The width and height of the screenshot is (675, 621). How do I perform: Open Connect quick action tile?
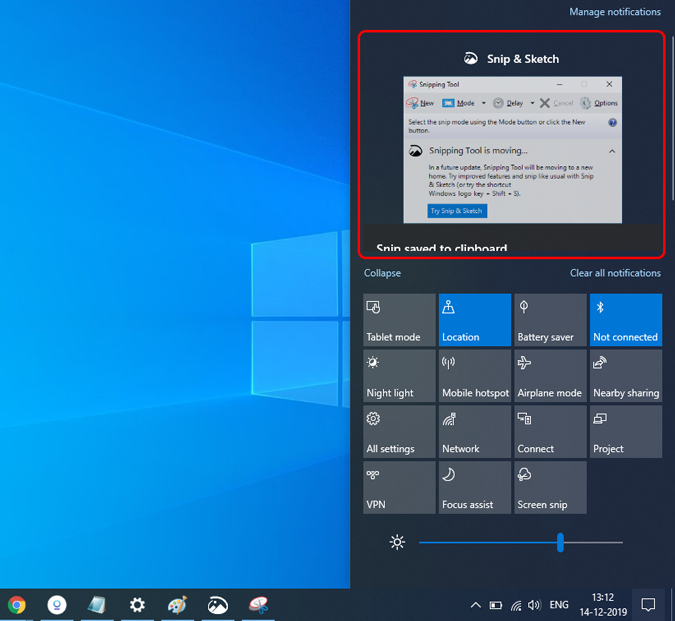coord(550,432)
